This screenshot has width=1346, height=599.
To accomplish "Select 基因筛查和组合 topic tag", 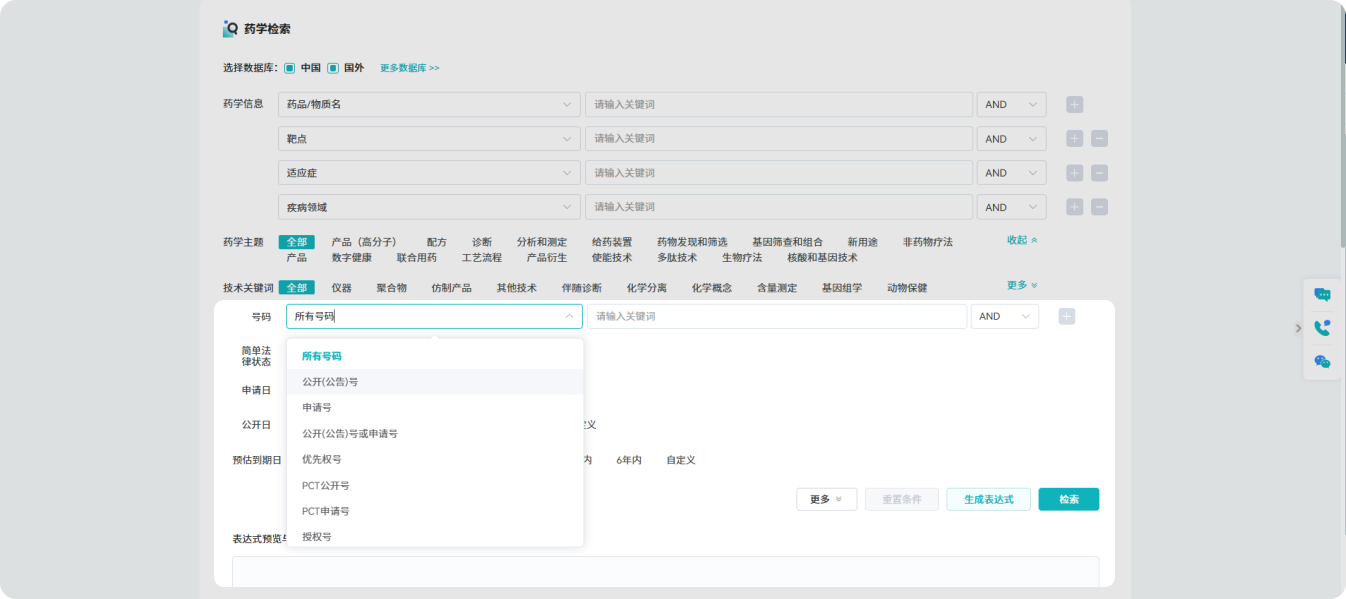I will click(788, 242).
